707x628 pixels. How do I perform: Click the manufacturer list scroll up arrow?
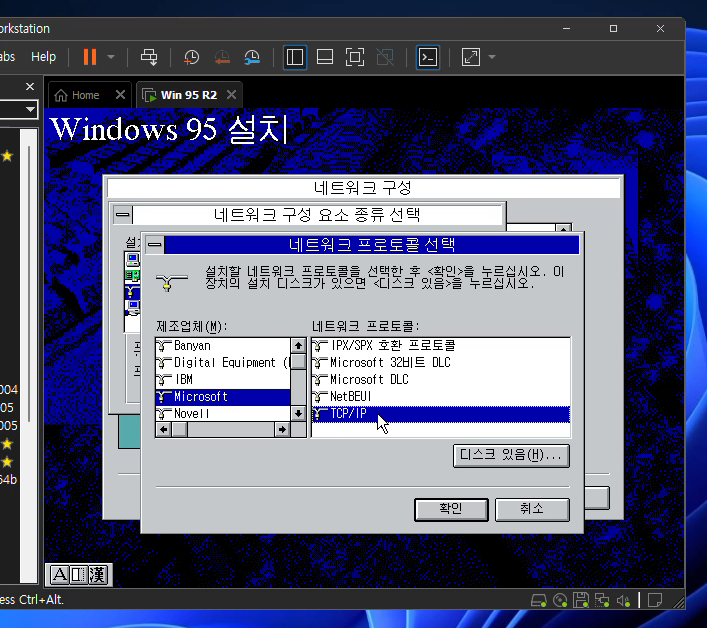298,346
